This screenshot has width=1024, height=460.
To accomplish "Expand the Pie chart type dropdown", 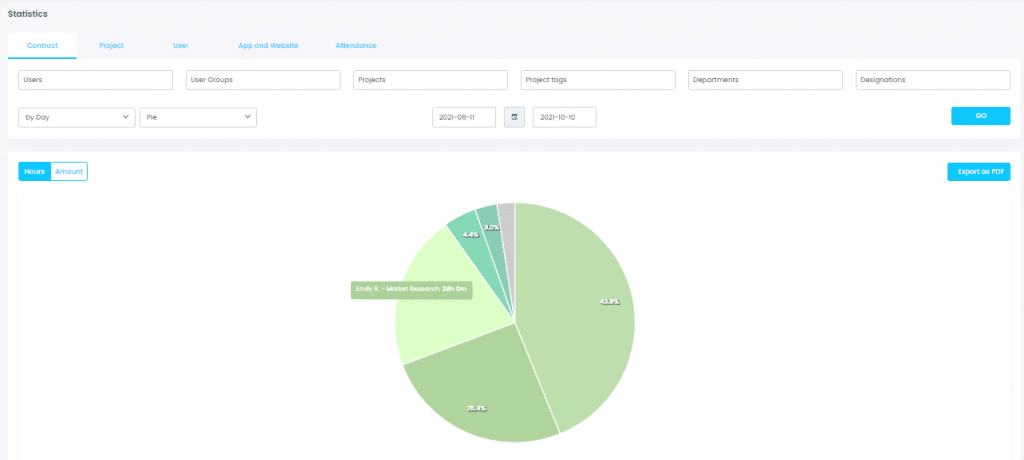I will coord(198,118).
